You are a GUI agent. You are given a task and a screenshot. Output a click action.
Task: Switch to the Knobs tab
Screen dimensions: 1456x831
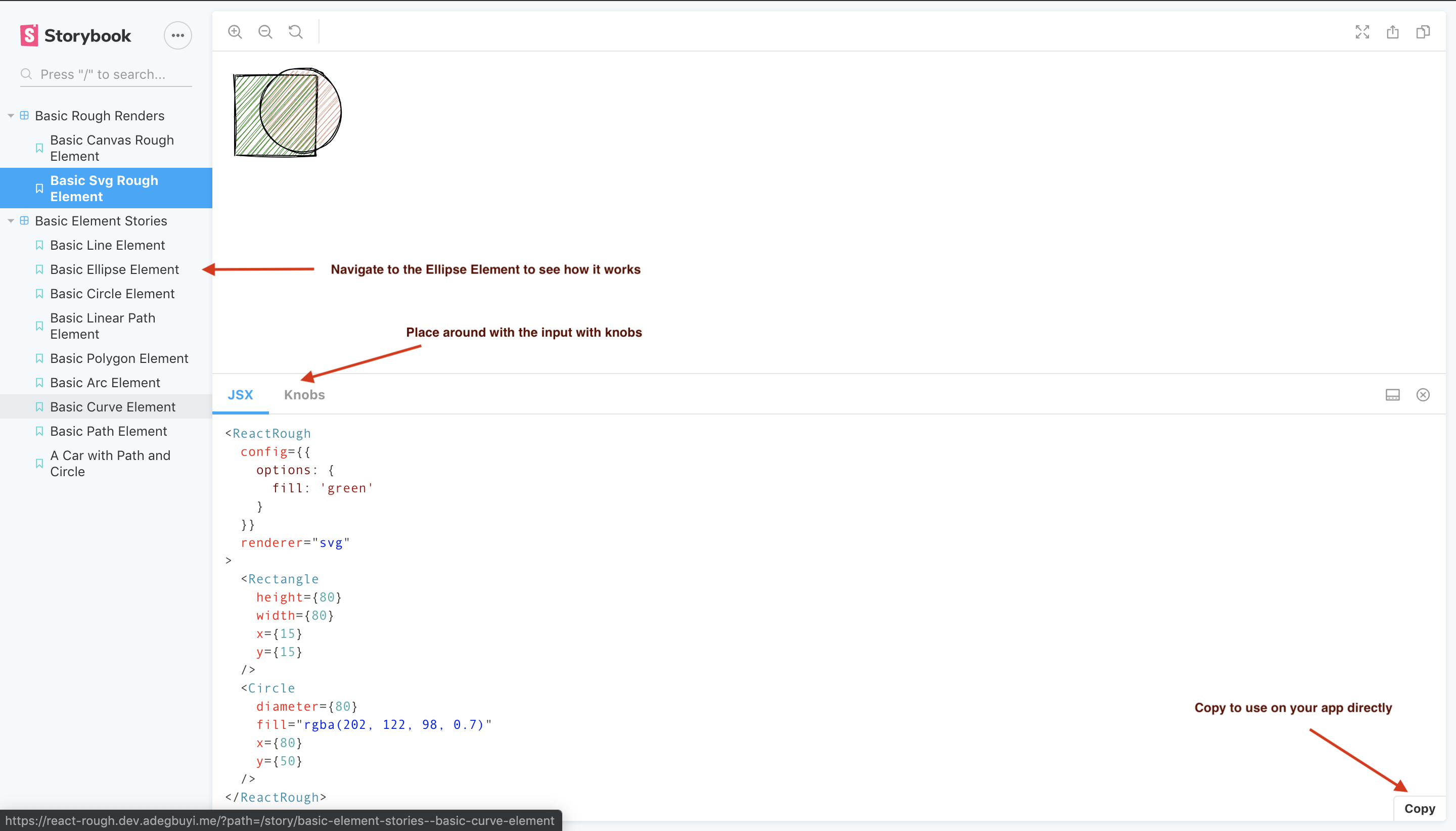304,395
